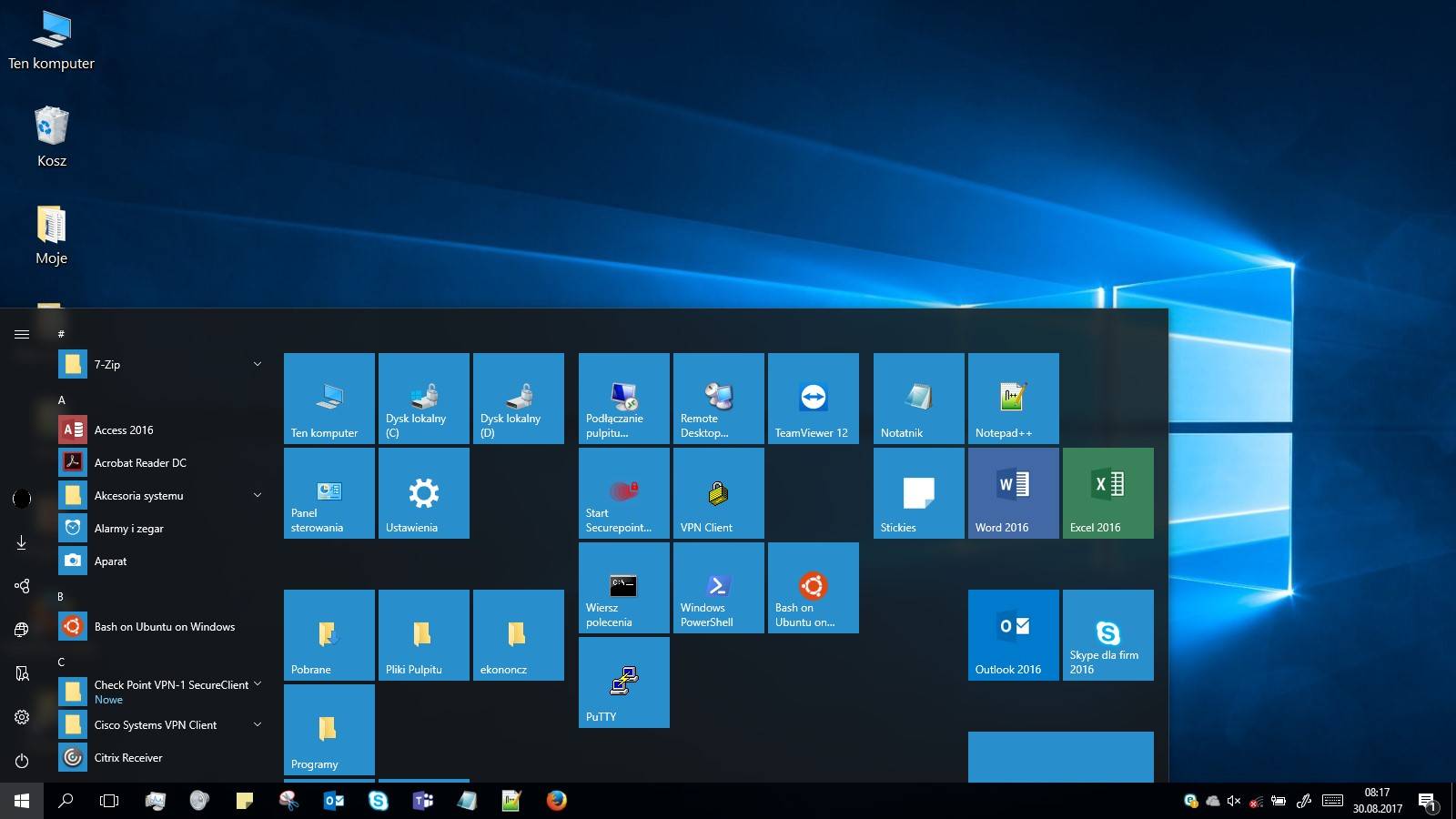
Task: Open the Ten komputer tile
Action: (x=329, y=399)
